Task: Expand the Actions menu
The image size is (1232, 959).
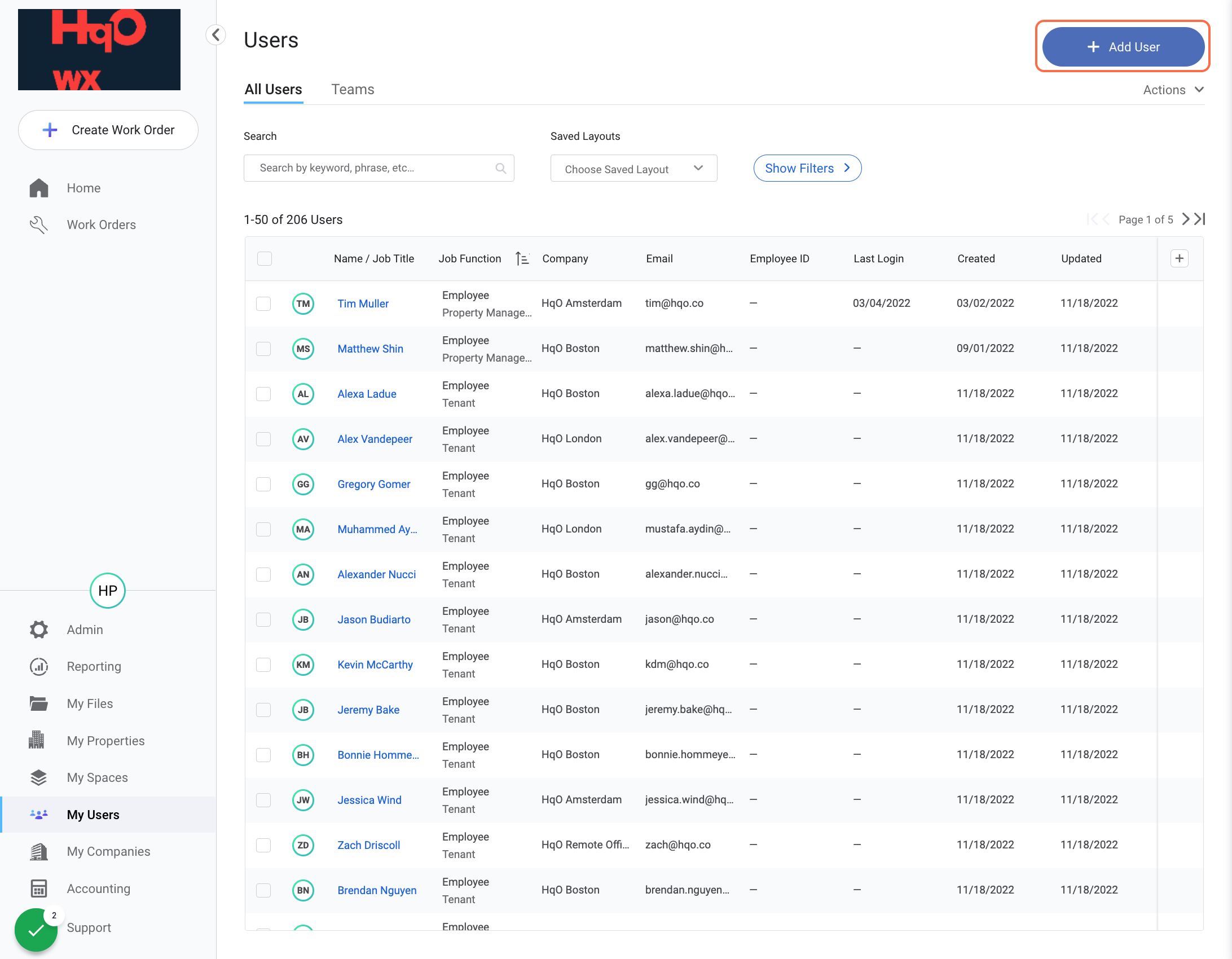Action: coord(1173,90)
